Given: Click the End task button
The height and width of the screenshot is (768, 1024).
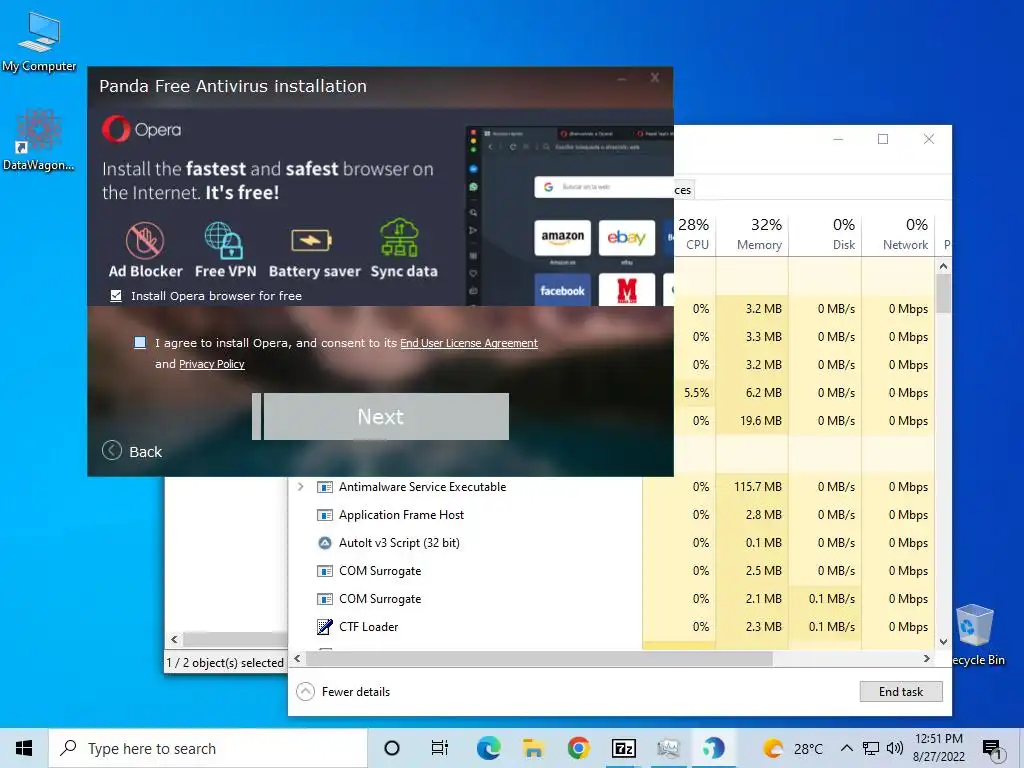Looking at the screenshot, I should [x=901, y=692].
